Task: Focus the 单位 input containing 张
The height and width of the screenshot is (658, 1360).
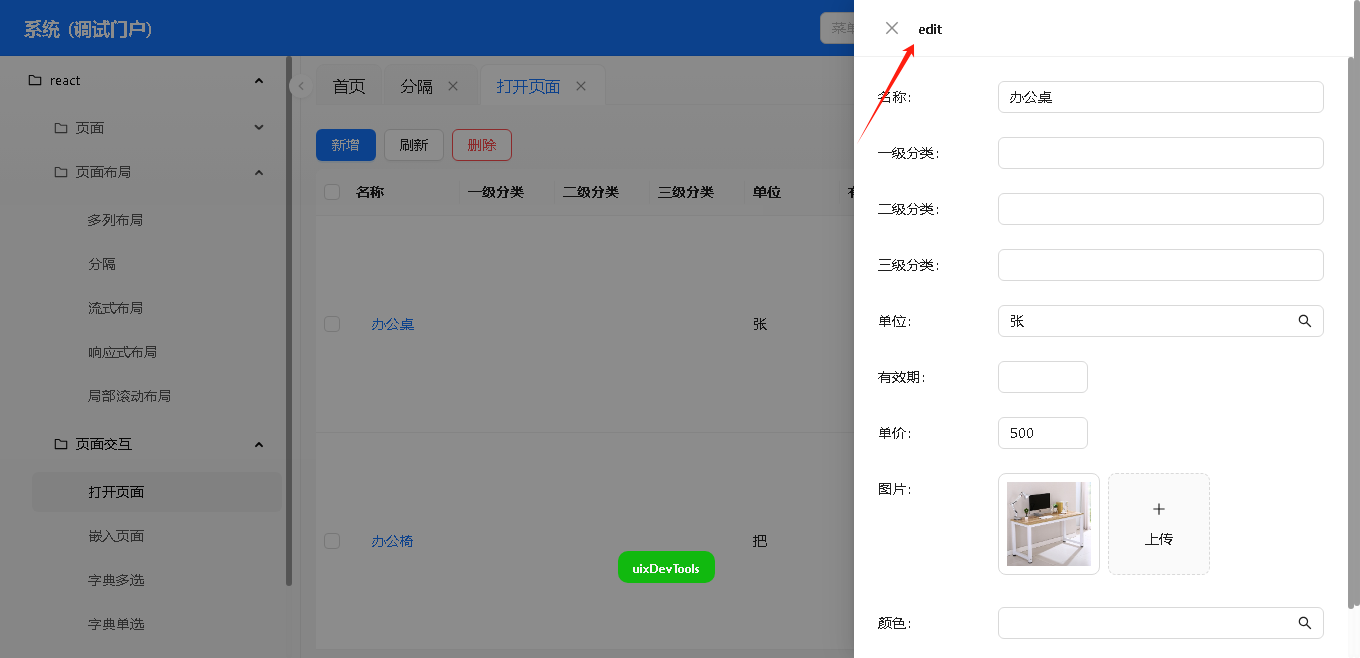Action: [x=1161, y=321]
